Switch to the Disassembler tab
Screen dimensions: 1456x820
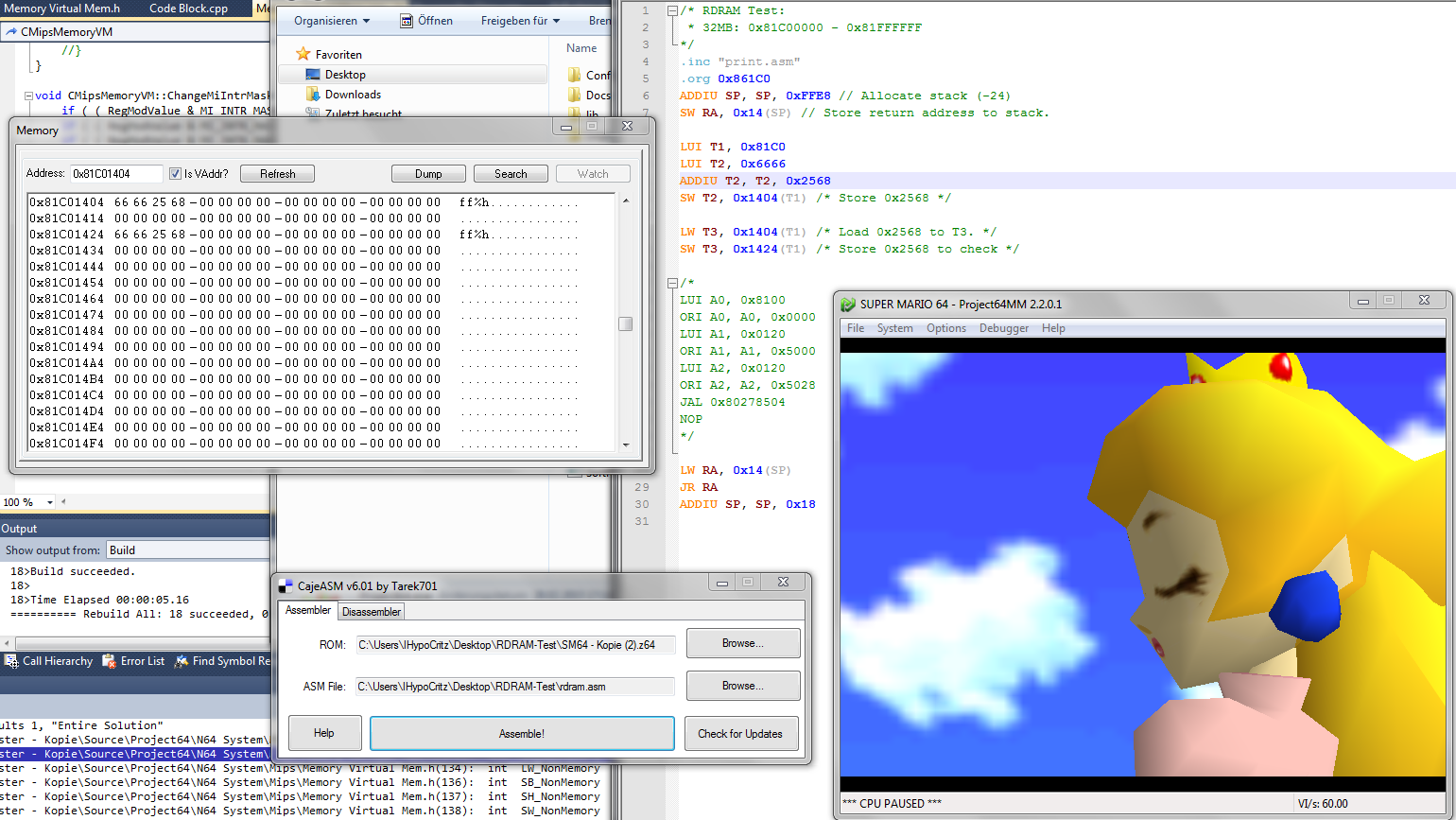(372, 612)
